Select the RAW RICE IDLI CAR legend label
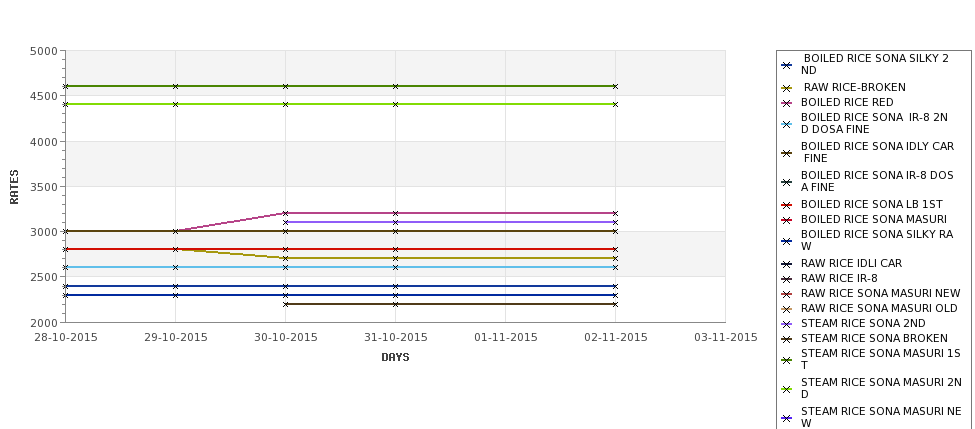The width and height of the screenshot is (975, 429). point(851,264)
